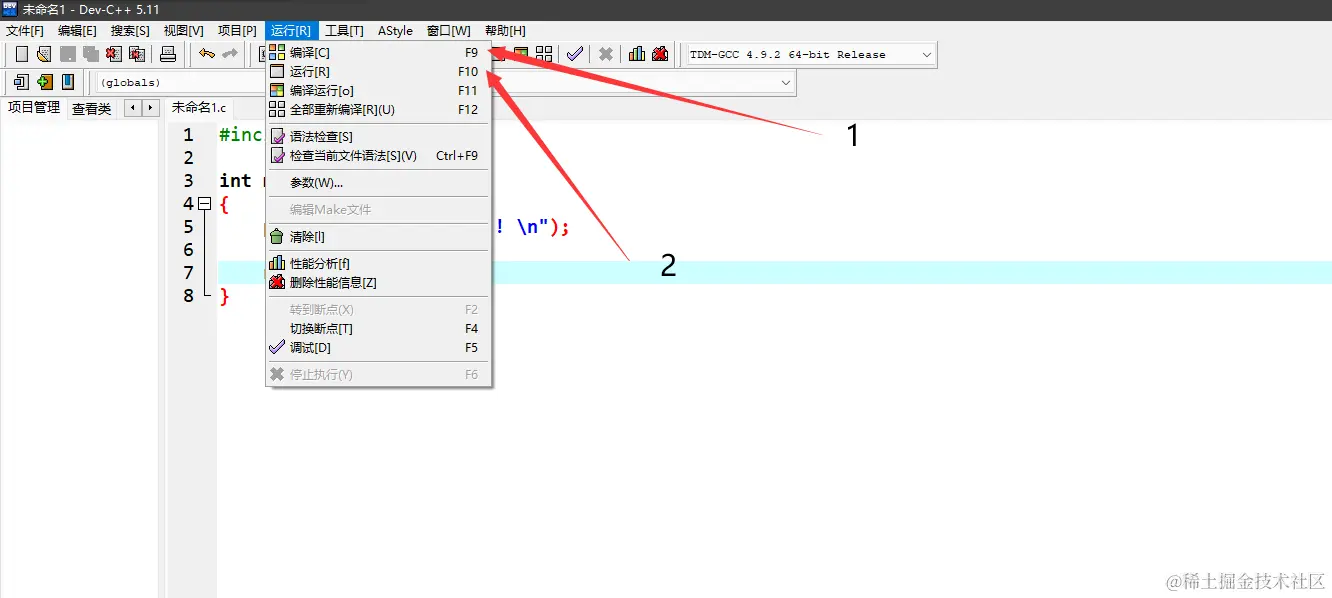Select 语法检查[S] menu entry

[377, 136]
